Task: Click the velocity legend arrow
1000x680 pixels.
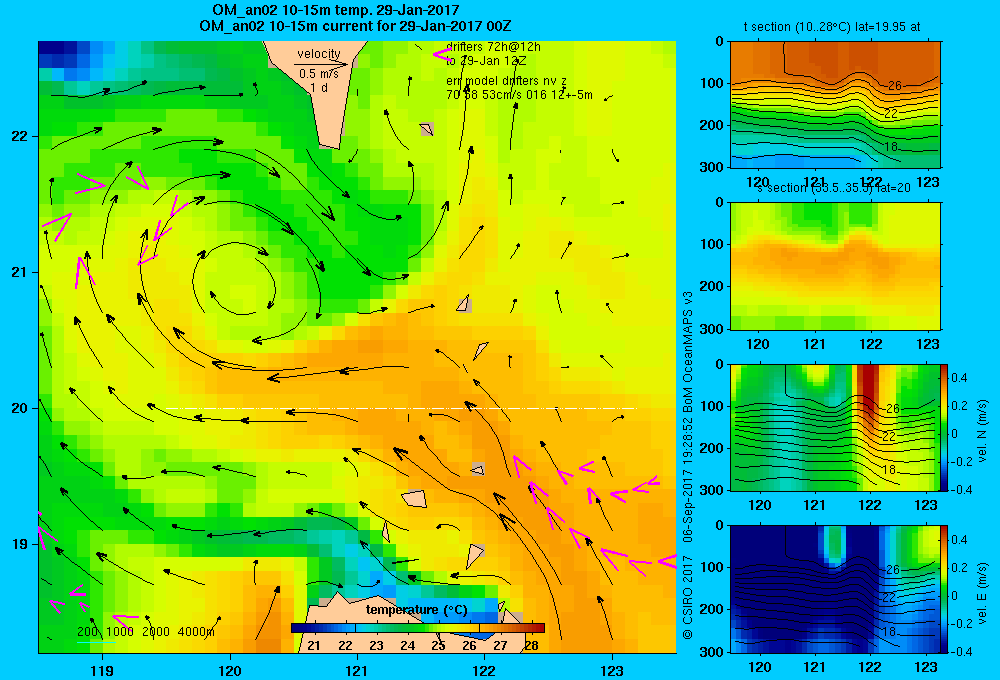Action: [321, 64]
